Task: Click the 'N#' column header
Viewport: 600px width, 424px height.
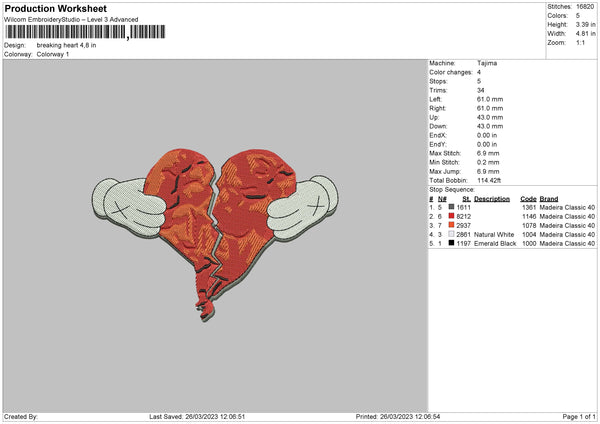Action: (442, 199)
